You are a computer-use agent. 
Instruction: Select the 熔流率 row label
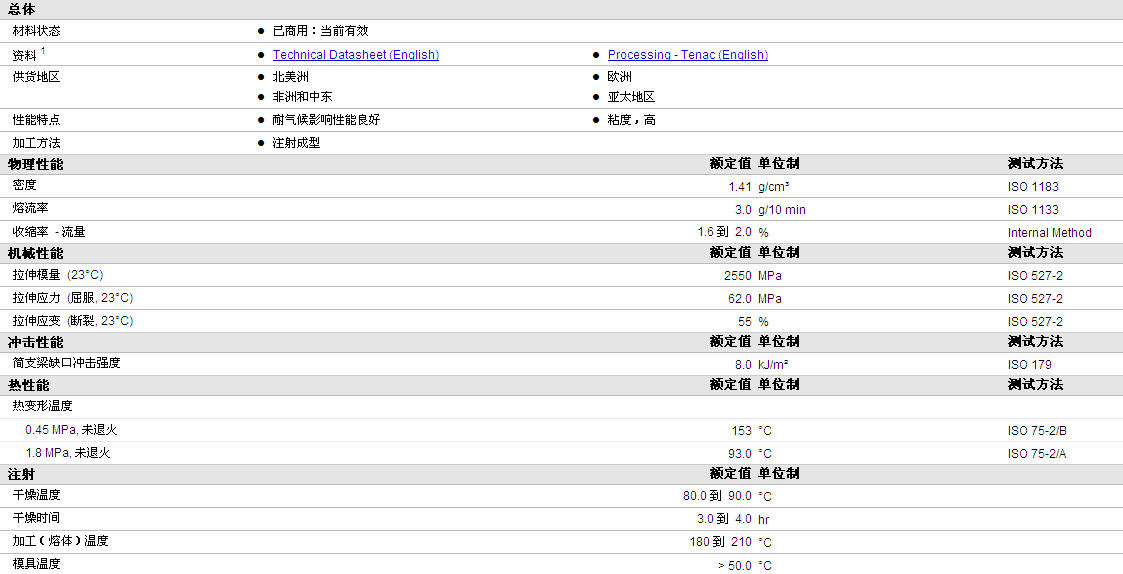pos(30,208)
